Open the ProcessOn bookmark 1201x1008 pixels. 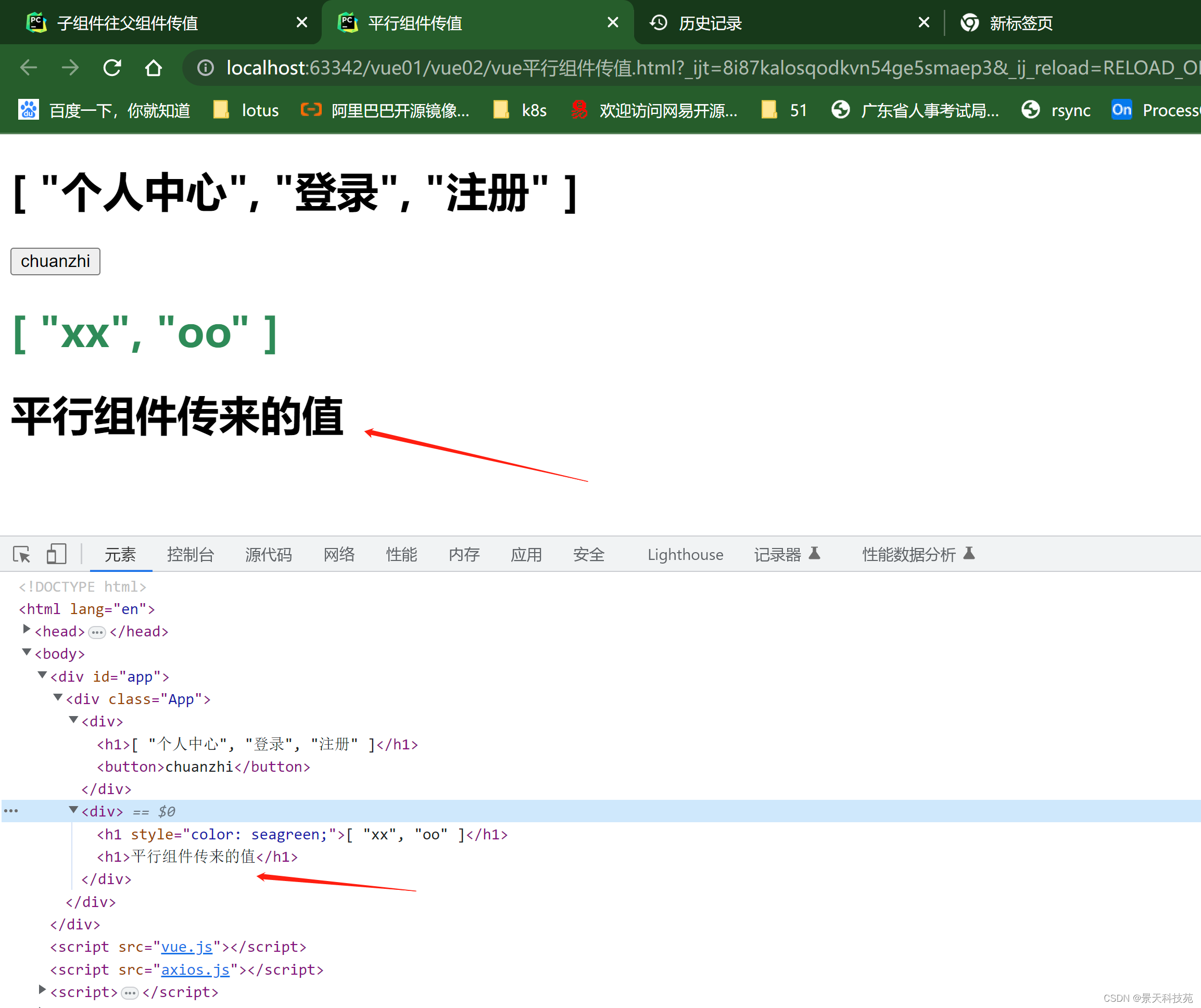[x=1155, y=110]
